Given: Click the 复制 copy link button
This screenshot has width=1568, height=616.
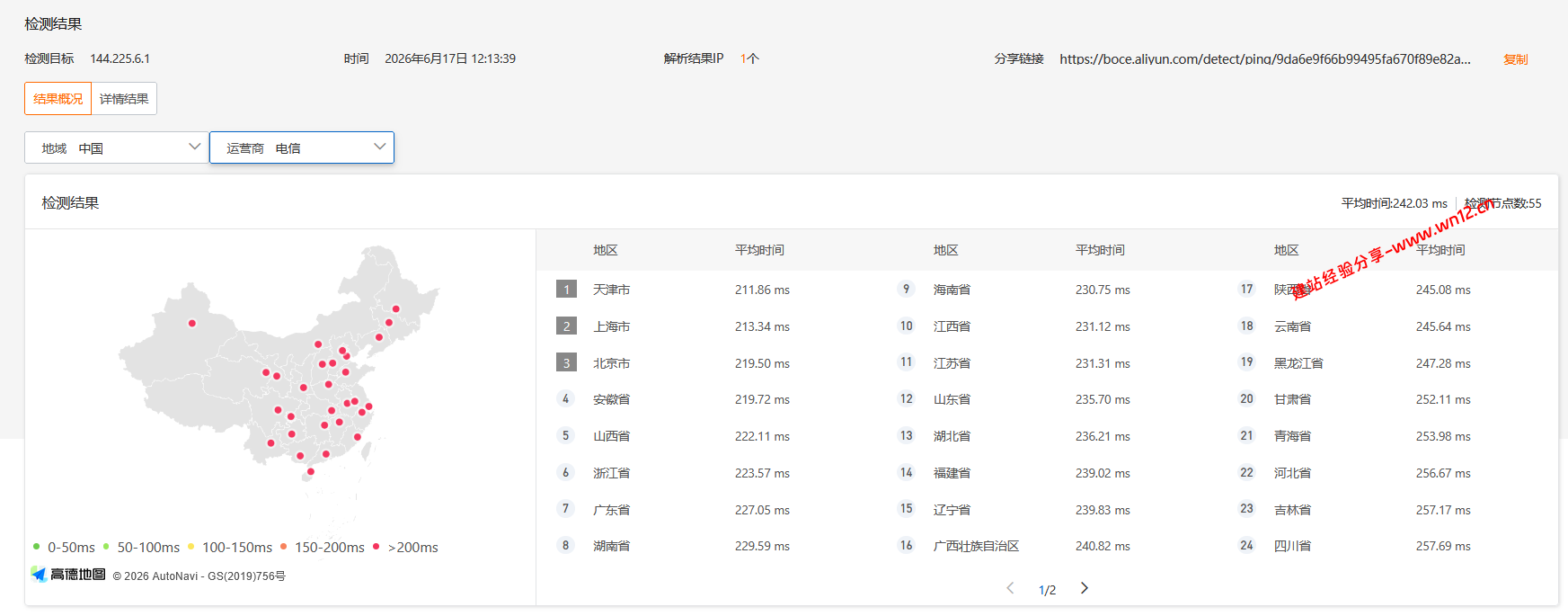Looking at the screenshot, I should pyautogui.click(x=1515, y=59).
